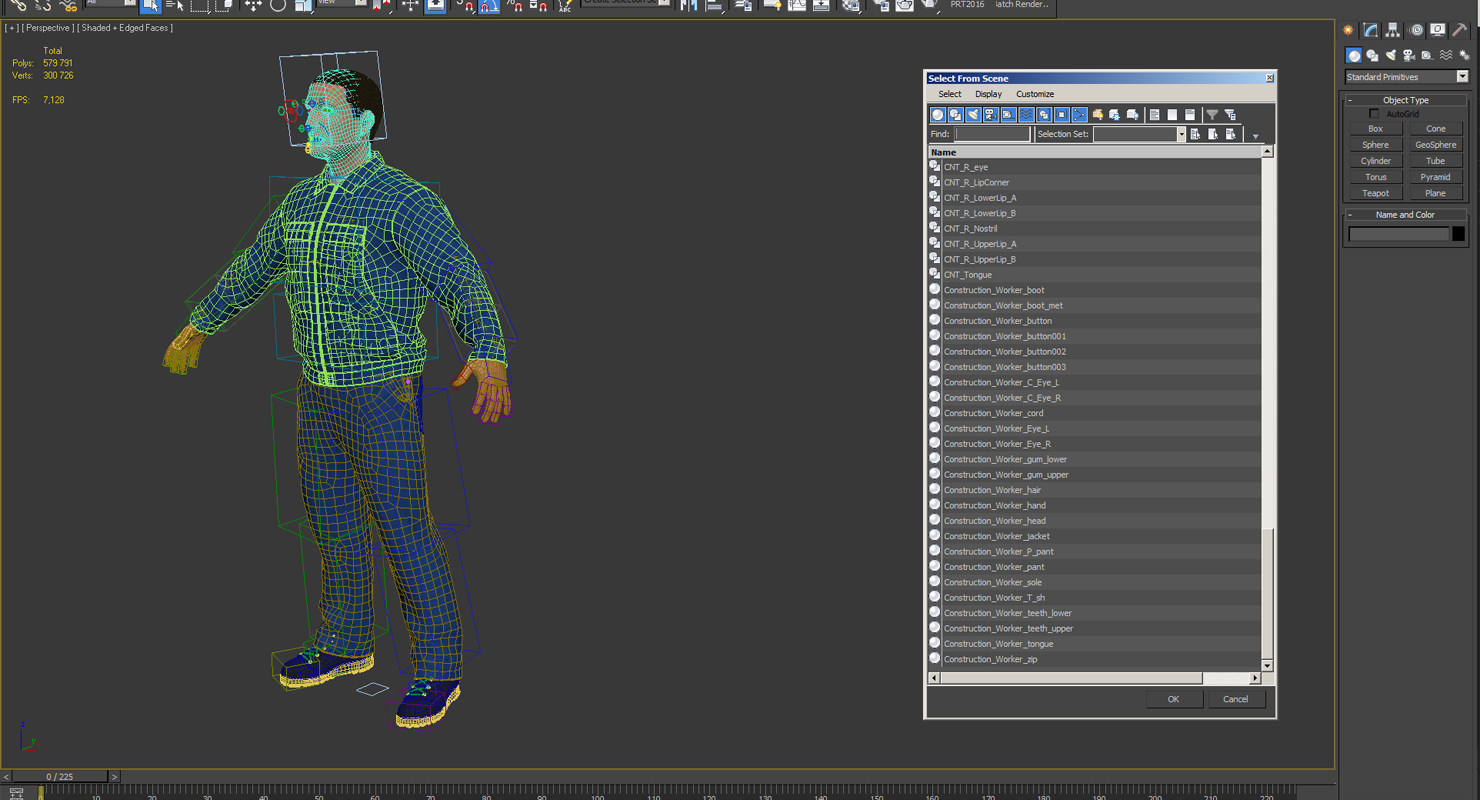Open the Create tab in command panel
1480x800 pixels.
tap(1348, 30)
